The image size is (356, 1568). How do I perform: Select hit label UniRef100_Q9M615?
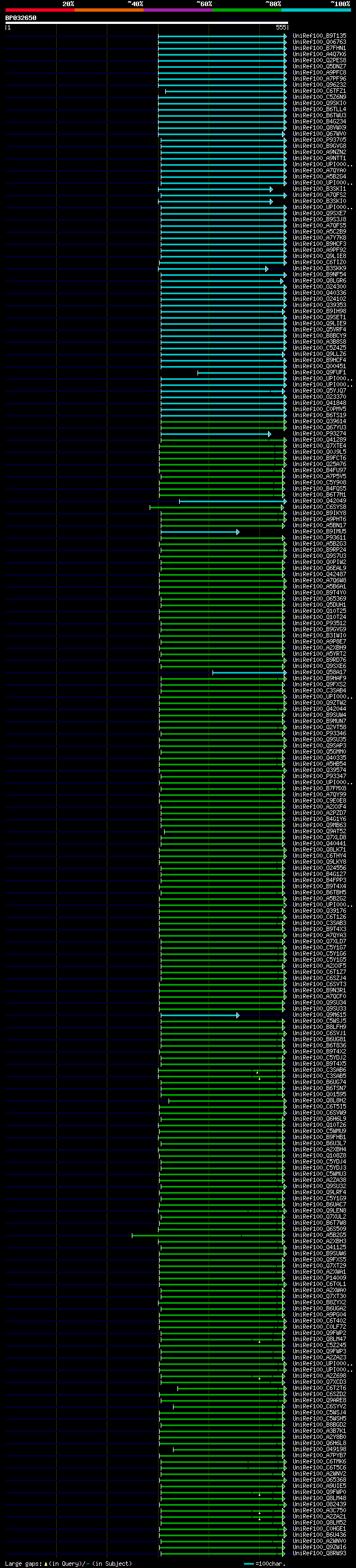click(x=319, y=1015)
